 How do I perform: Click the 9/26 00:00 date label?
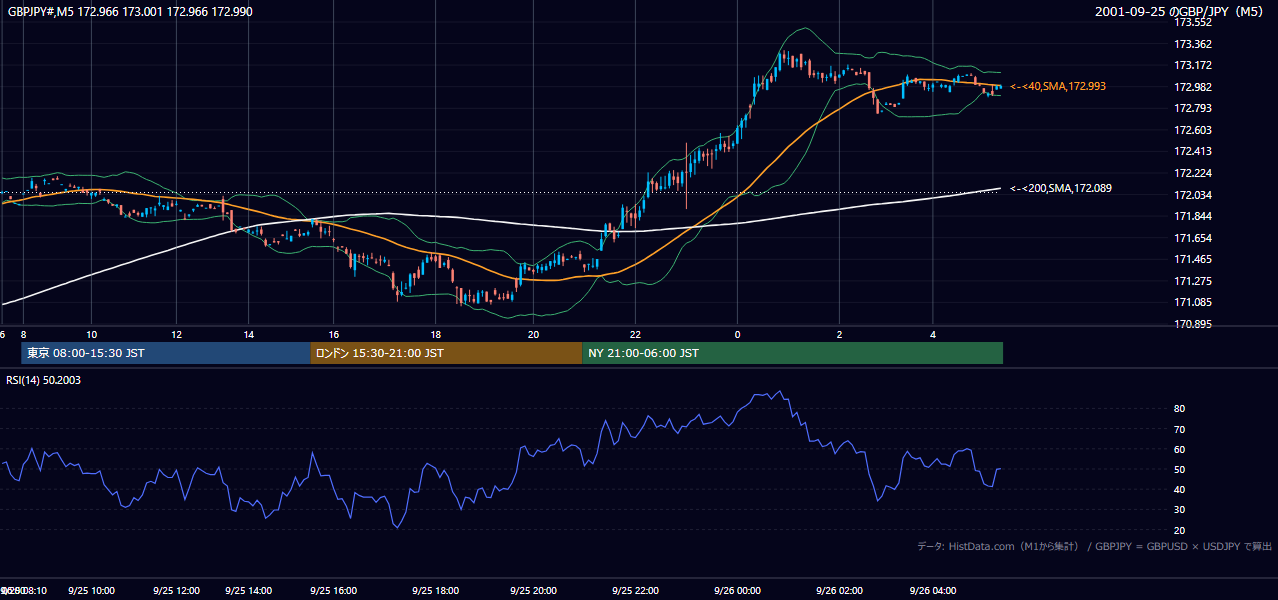pos(737,591)
